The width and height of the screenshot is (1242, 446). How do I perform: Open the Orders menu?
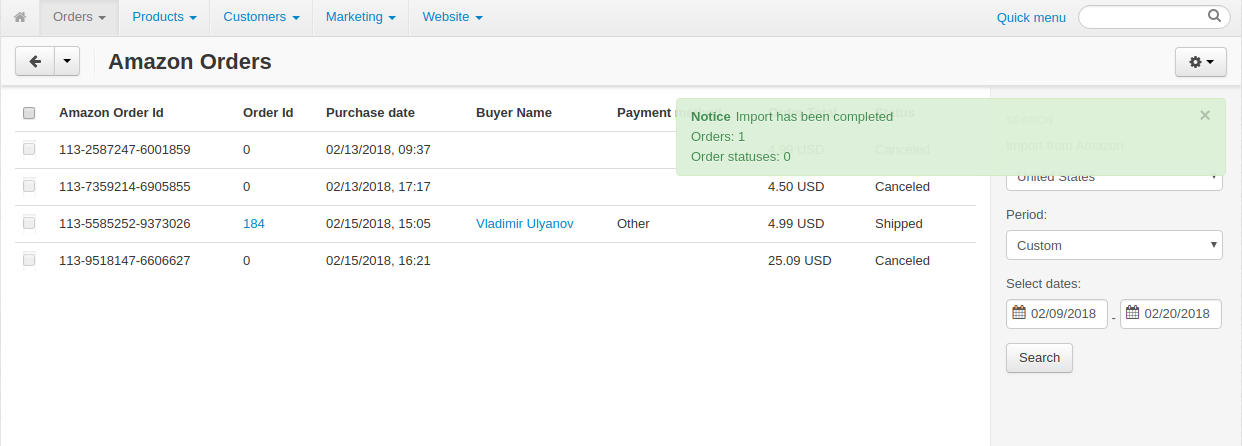click(x=79, y=17)
